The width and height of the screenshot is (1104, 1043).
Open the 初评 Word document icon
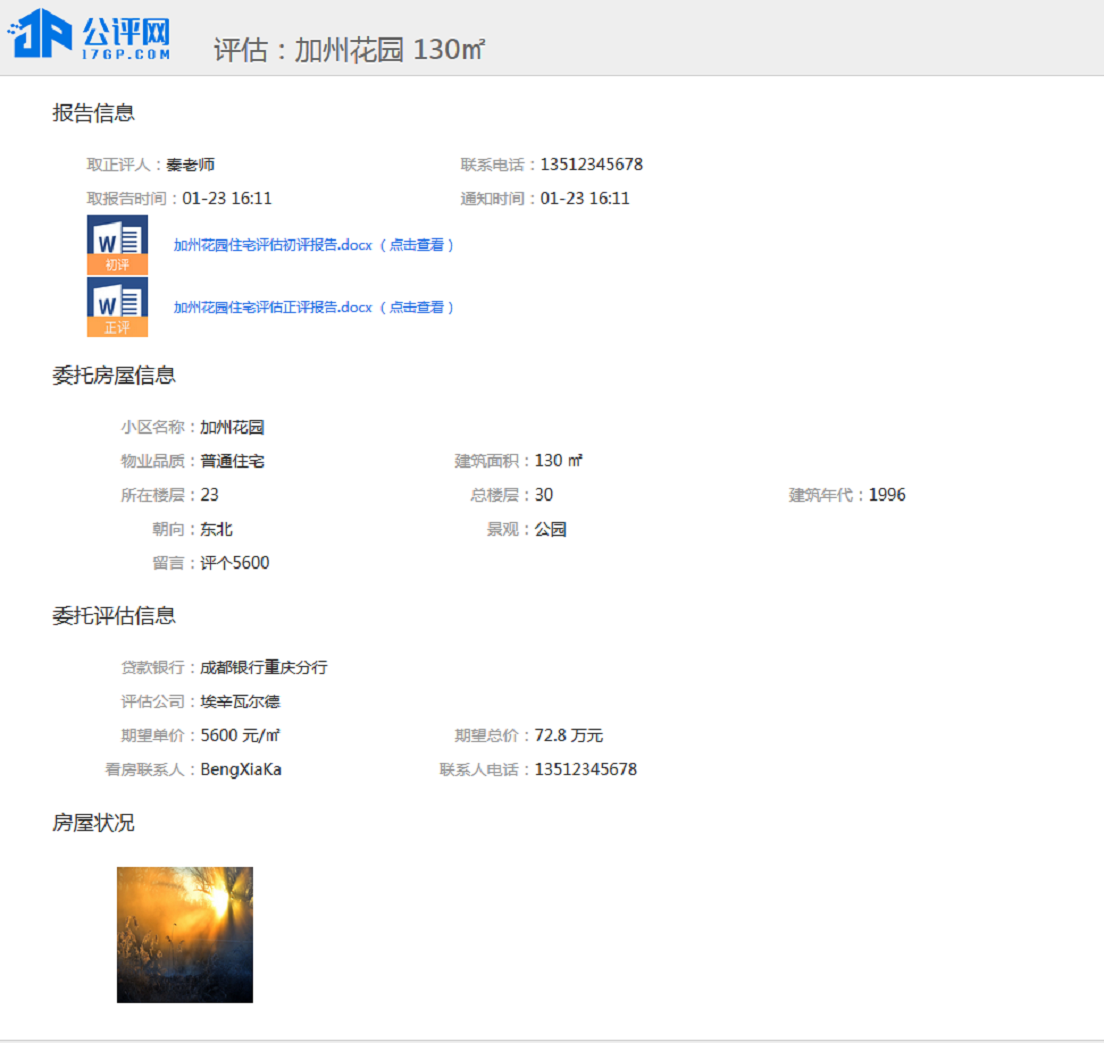point(117,244)
